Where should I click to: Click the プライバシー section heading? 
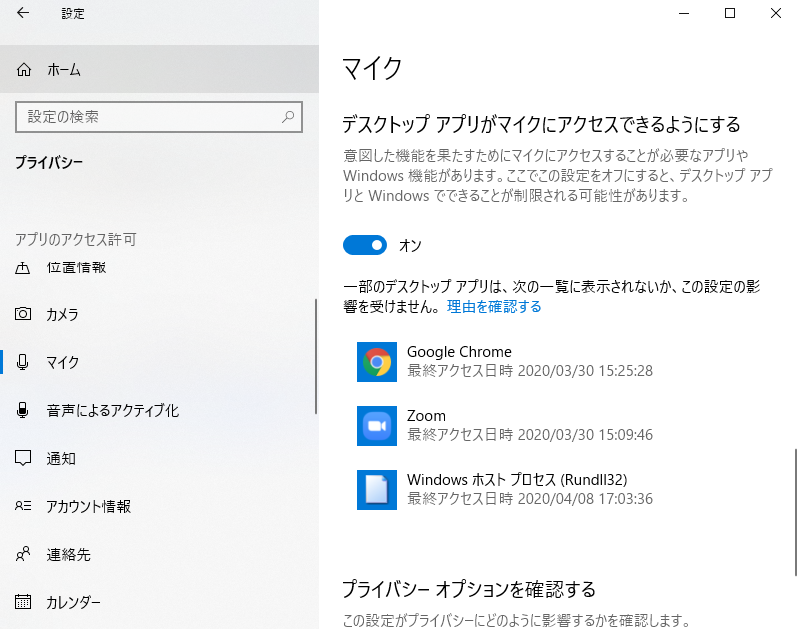(49, 162)
